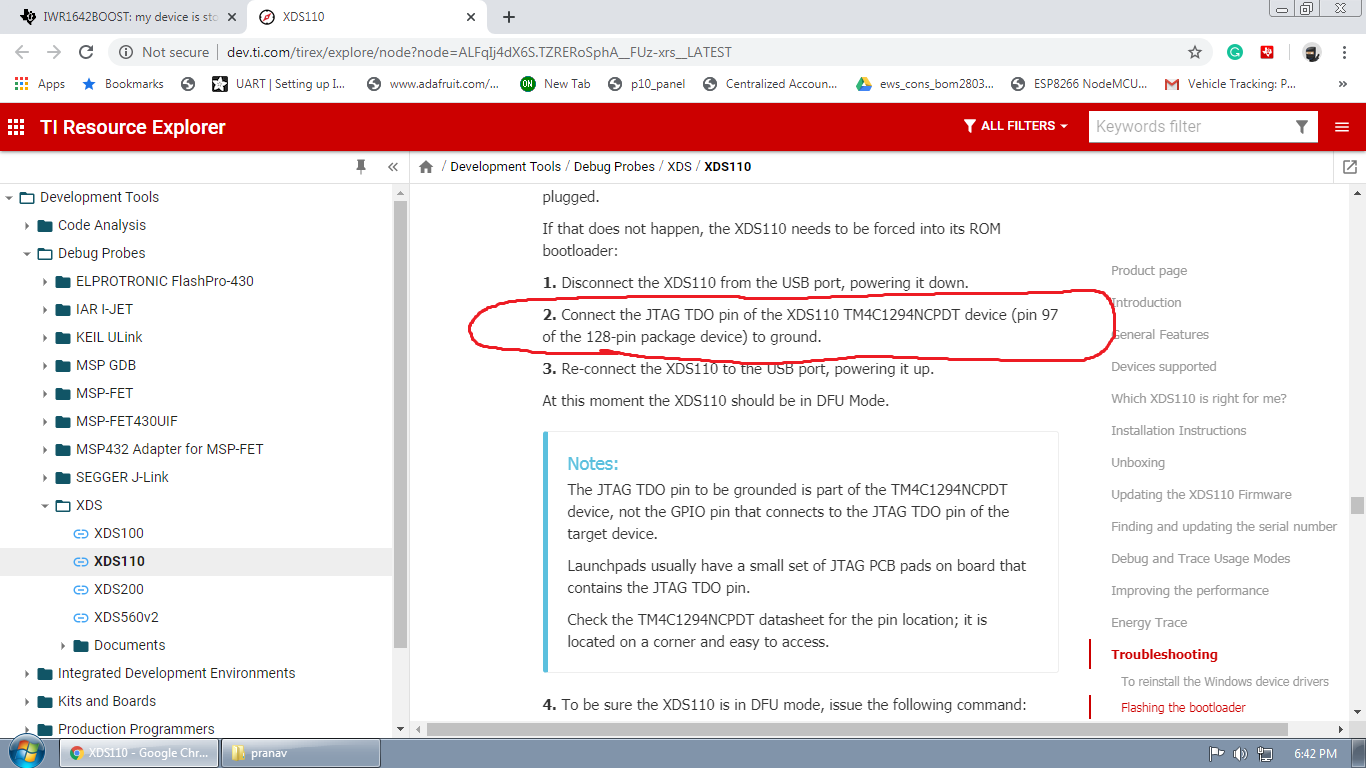This screenshot has width=1366, height=768.
Task: Click Debug Probes breadcrumb link
Action: [614, 167]
